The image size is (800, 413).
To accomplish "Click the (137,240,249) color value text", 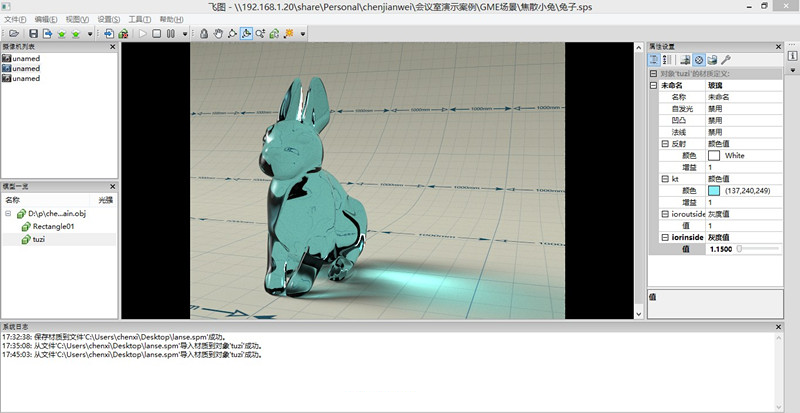I will [747, 191].
